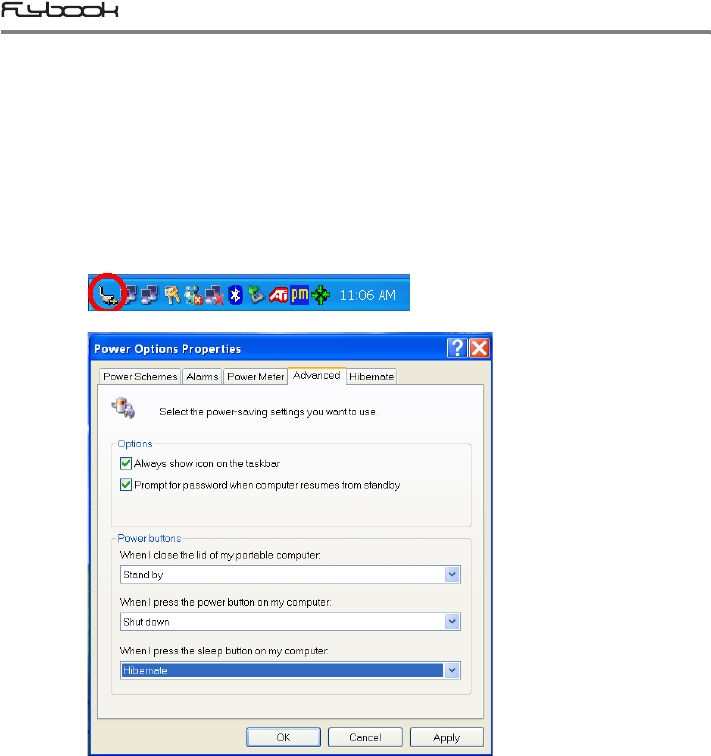The height and width of the screenshot is (756, 711).
Task: Open the ATI tray icon
Action: [x=279, y=295]
